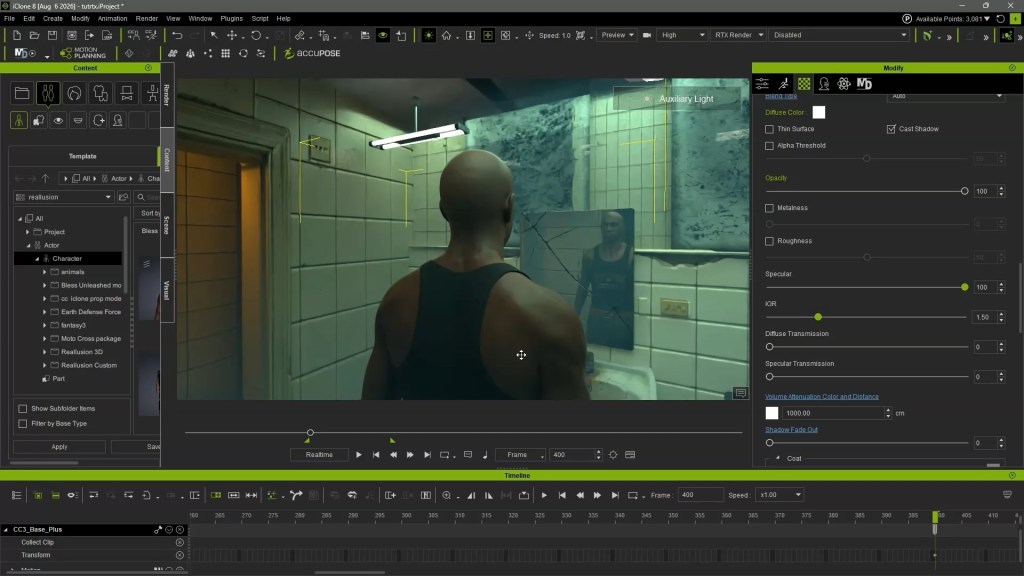Switch to the Scene side tab
The image size is (1024, 576).
pyautogui.click(x=167, y=225)
